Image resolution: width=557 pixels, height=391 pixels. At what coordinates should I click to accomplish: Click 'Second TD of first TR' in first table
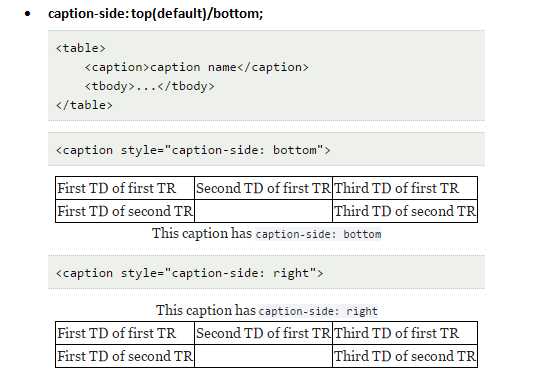263,188
